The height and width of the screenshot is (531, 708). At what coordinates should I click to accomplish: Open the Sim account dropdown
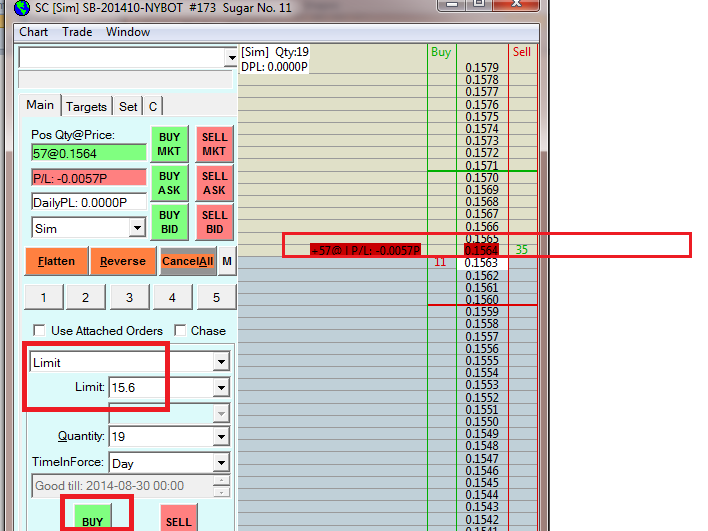coord(137,228)
